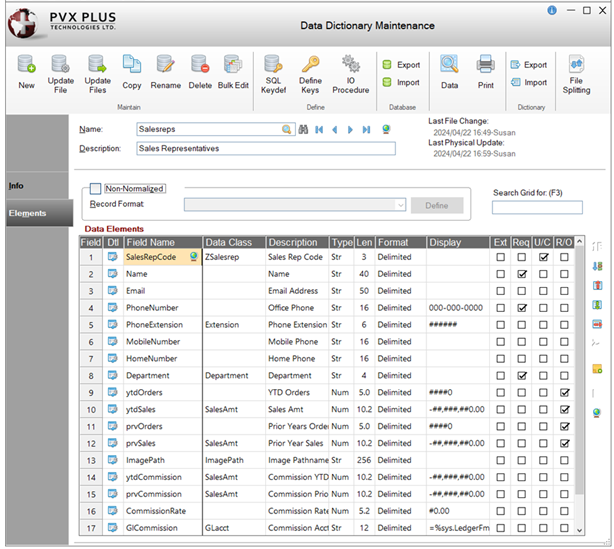Uncheck Req for the Name field
This screenshot has width=614, height=549.
coord(522,274)
